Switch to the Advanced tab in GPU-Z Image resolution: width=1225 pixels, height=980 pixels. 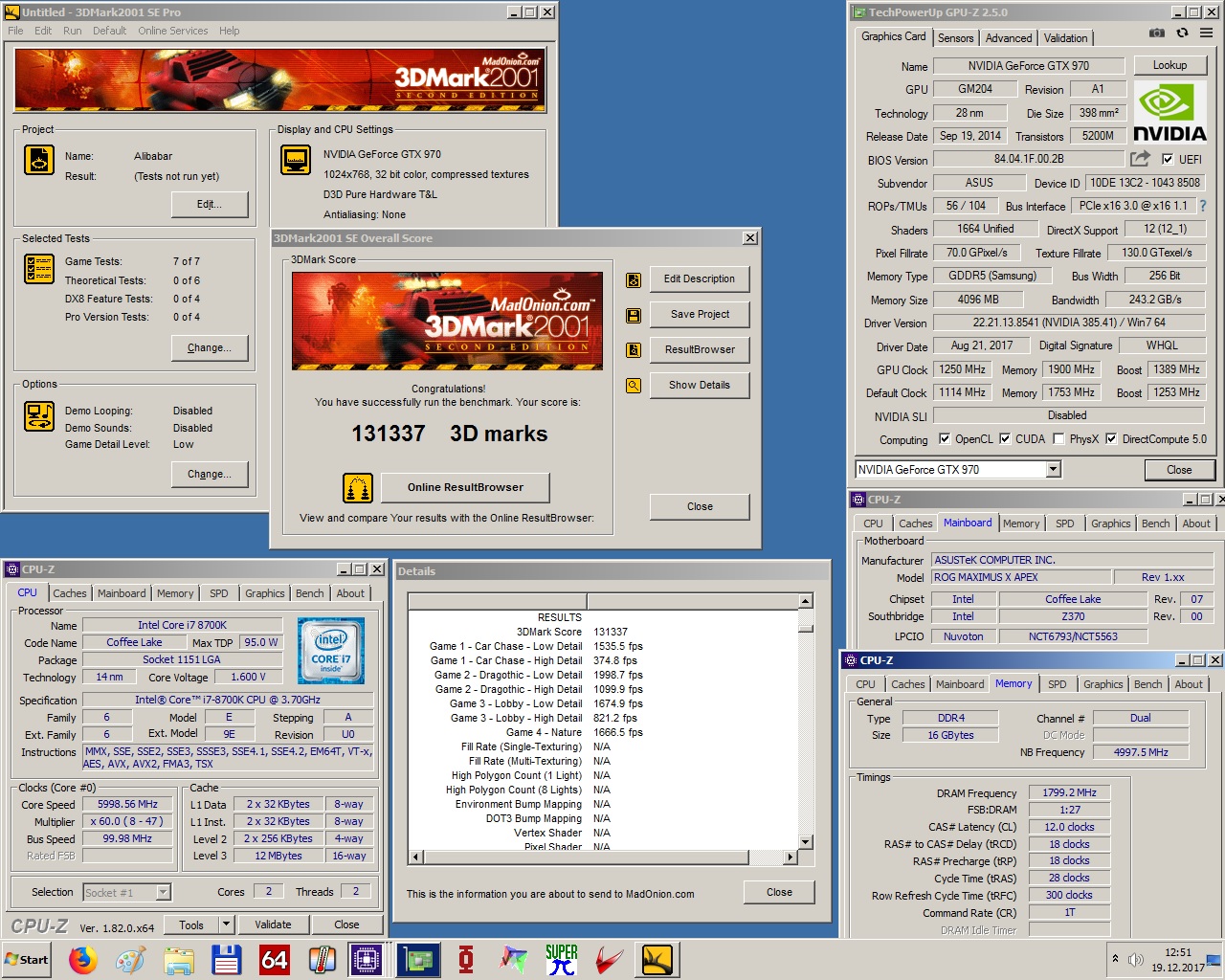click(1009, 38)
